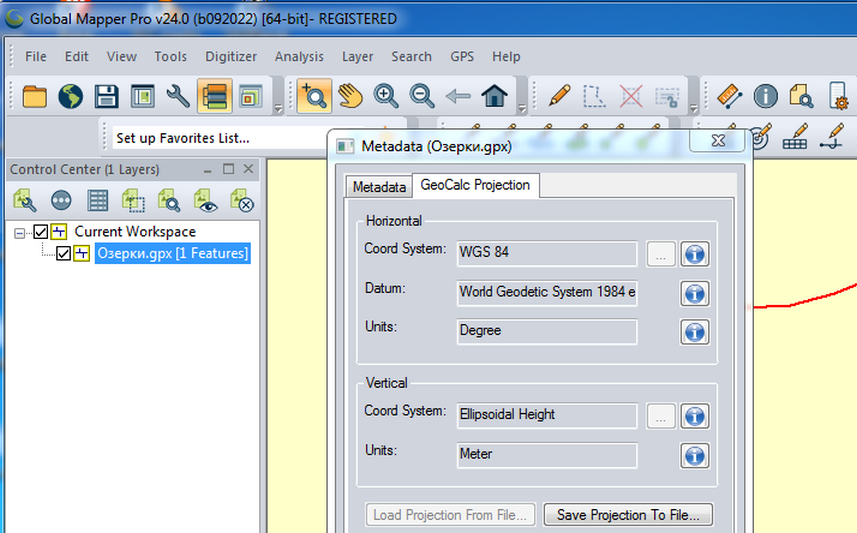Select the Feature Info tool
Viewport: 857px width, 533px height.
[766, 96]
